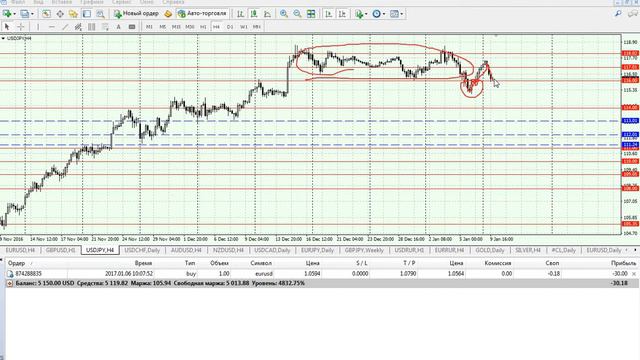The width and height of the screenshot is (640, 360).
Task: Open the chat bubbles icon
Action: point(633,14)
